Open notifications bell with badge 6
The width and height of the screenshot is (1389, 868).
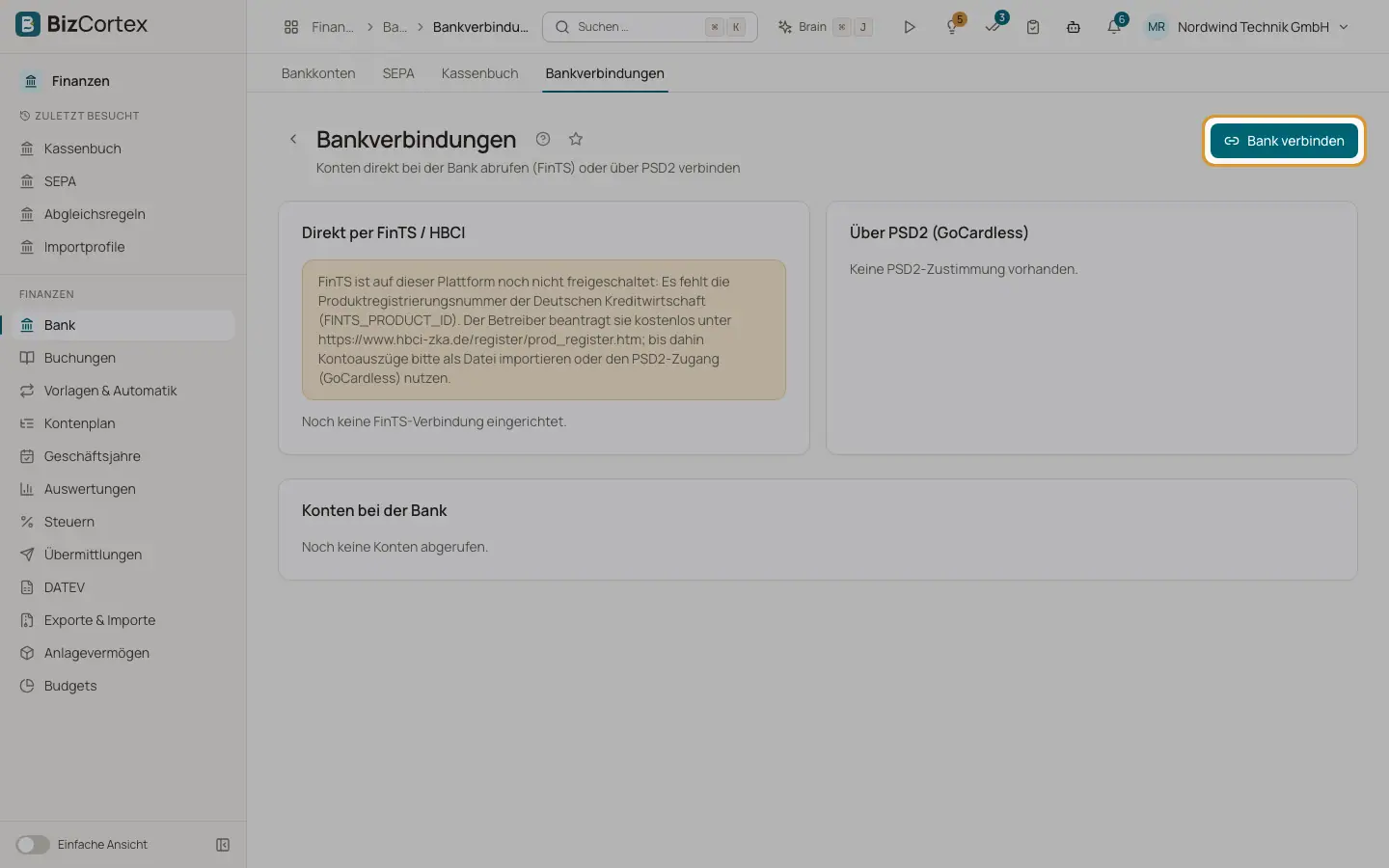(1115, 26)
